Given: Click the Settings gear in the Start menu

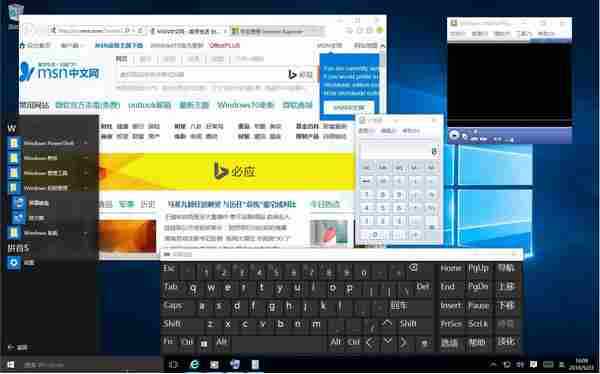Looking at the screenshot, I should (14, 263).
